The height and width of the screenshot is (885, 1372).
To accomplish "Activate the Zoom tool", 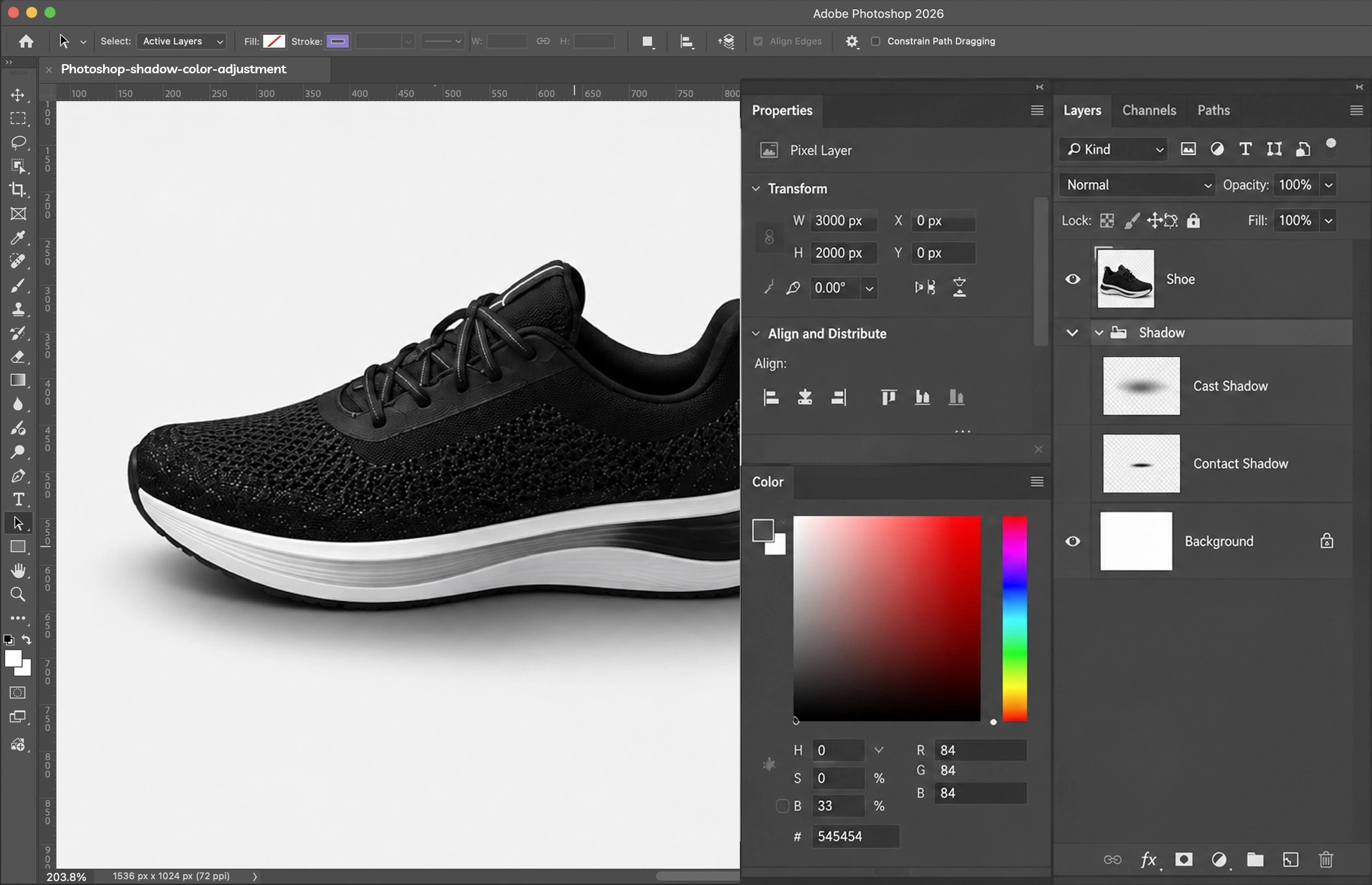I will click(x=18, y=595).
